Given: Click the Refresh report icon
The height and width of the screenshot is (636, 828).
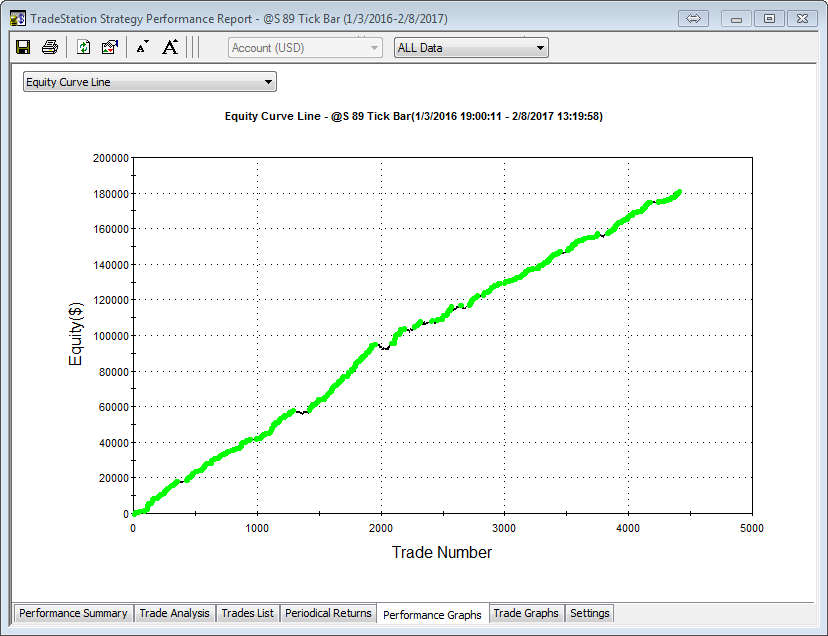Looking at the screenshot, I should tap(84, 47).
